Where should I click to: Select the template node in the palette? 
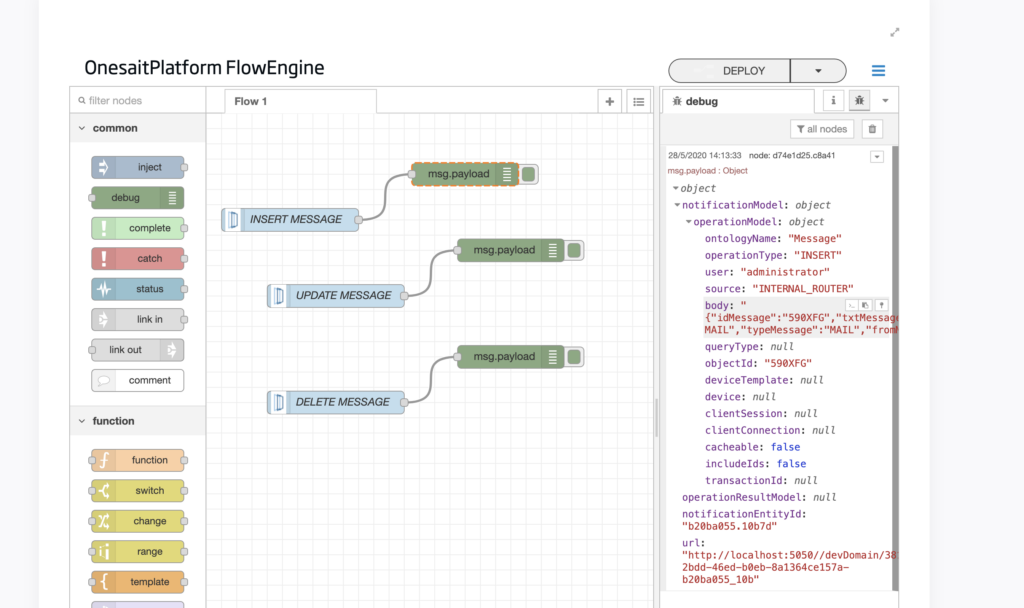[x=138, y=582]
